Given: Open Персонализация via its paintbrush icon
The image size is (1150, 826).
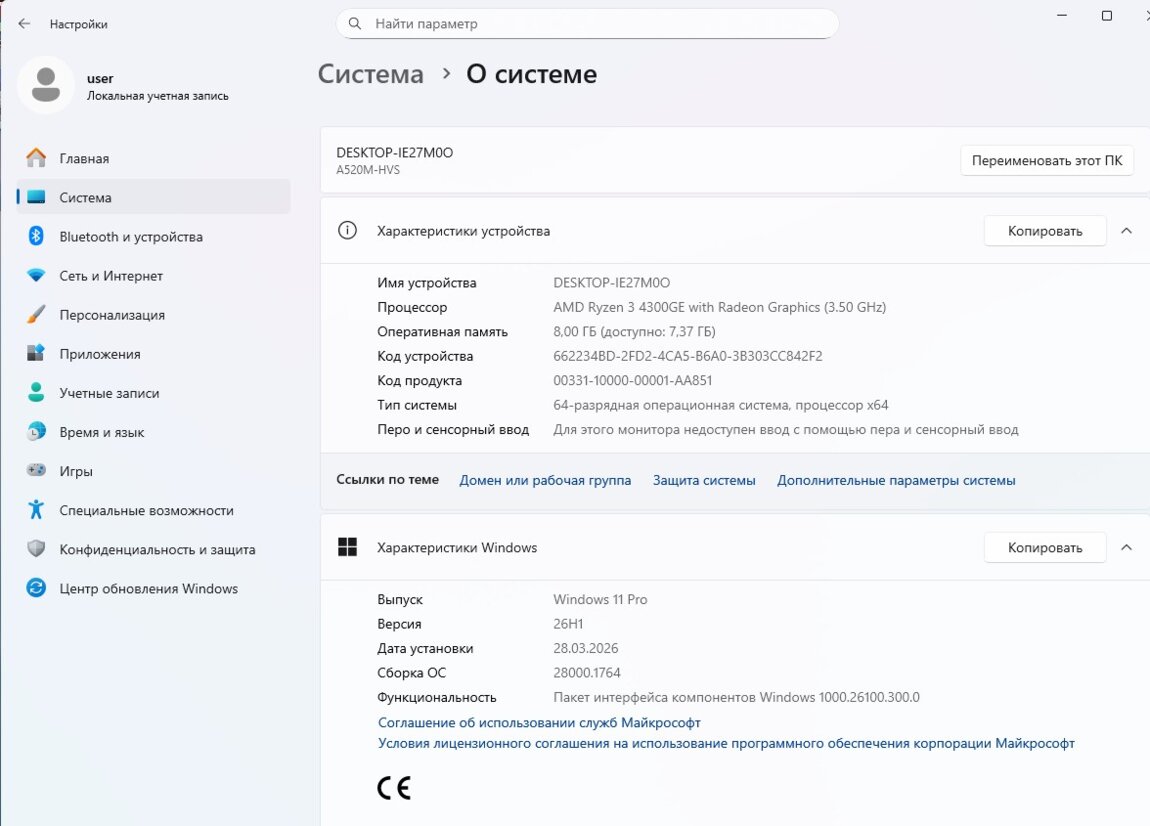Looking at the screenshot, I should pyautogui.click(x=36, y=315).
